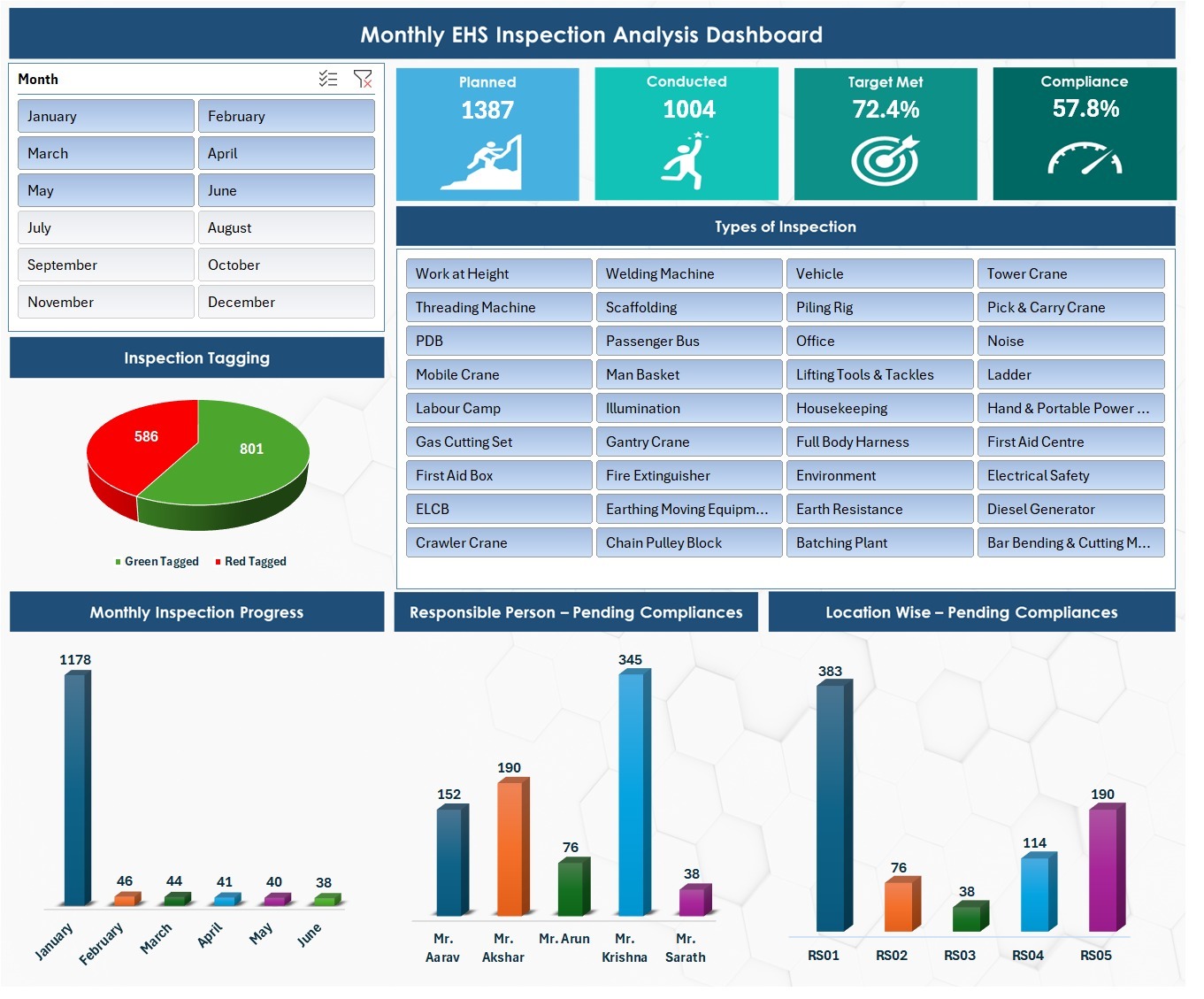Click the multi-select icon in the Month slicer
Viewport: 1204px width, 999px height.
pos(328,79)
